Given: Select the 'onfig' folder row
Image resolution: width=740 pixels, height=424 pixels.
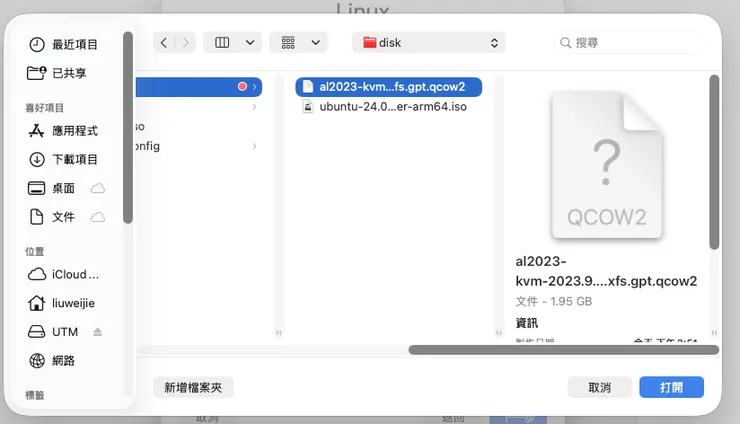Looking at the screenshot, I should 199,146.
